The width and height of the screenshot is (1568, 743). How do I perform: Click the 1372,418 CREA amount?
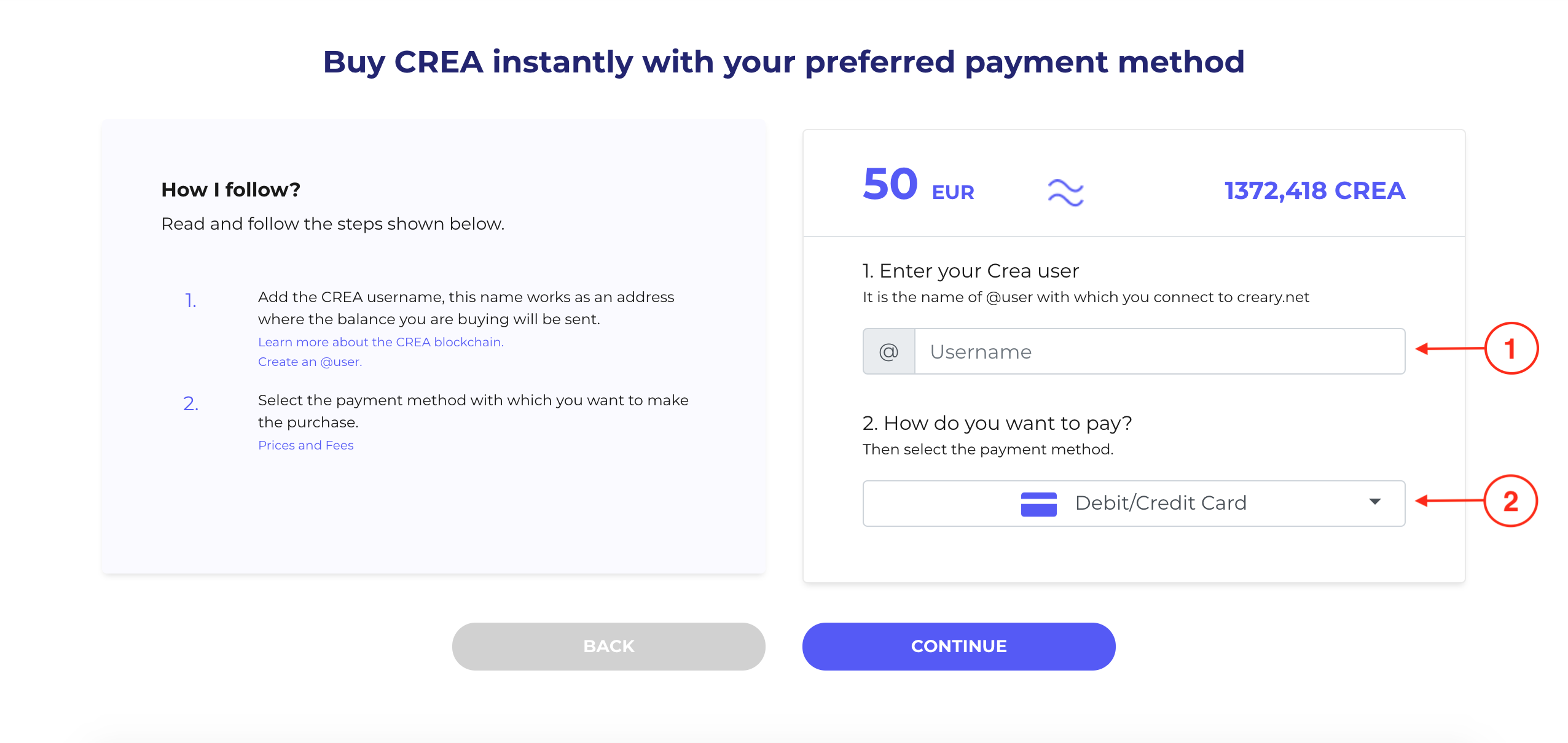1314,190
